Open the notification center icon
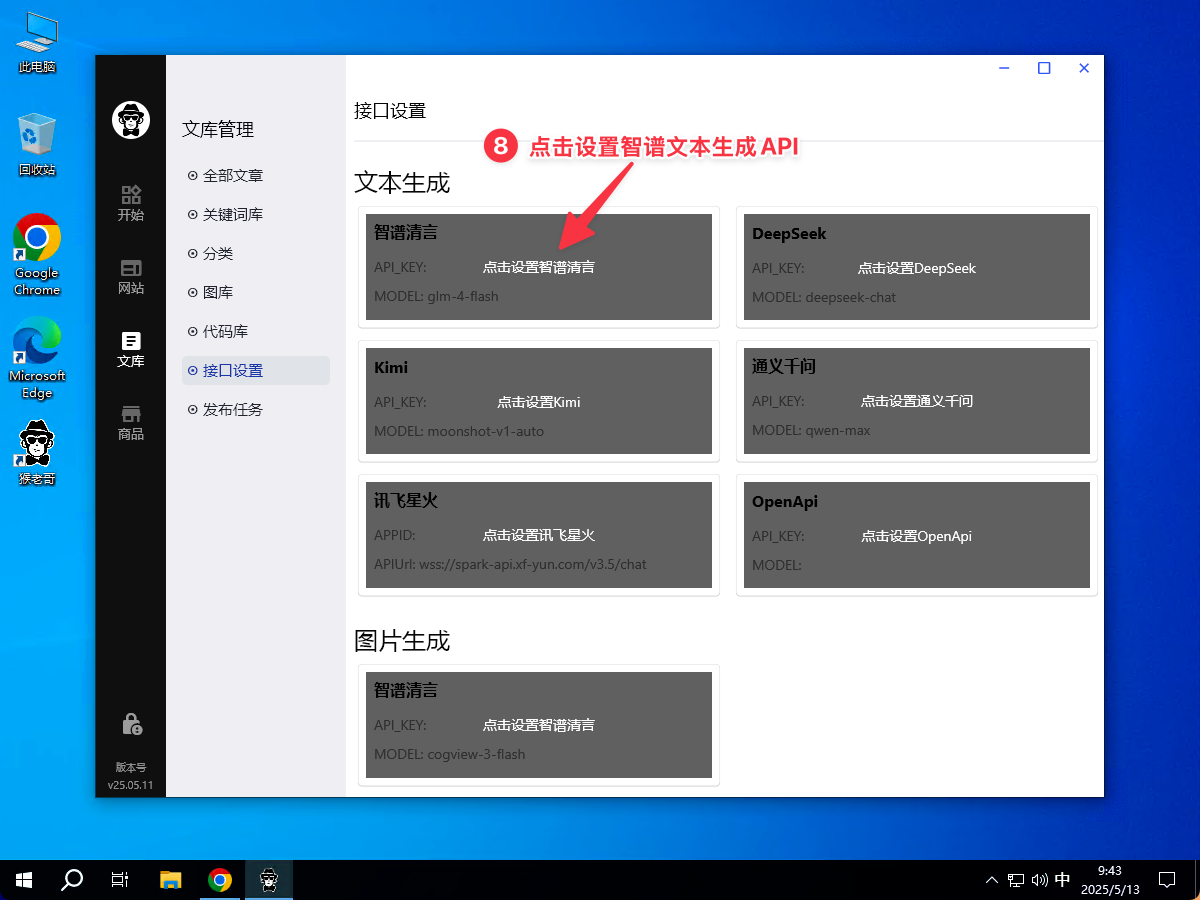 [x=1167, y=880]
